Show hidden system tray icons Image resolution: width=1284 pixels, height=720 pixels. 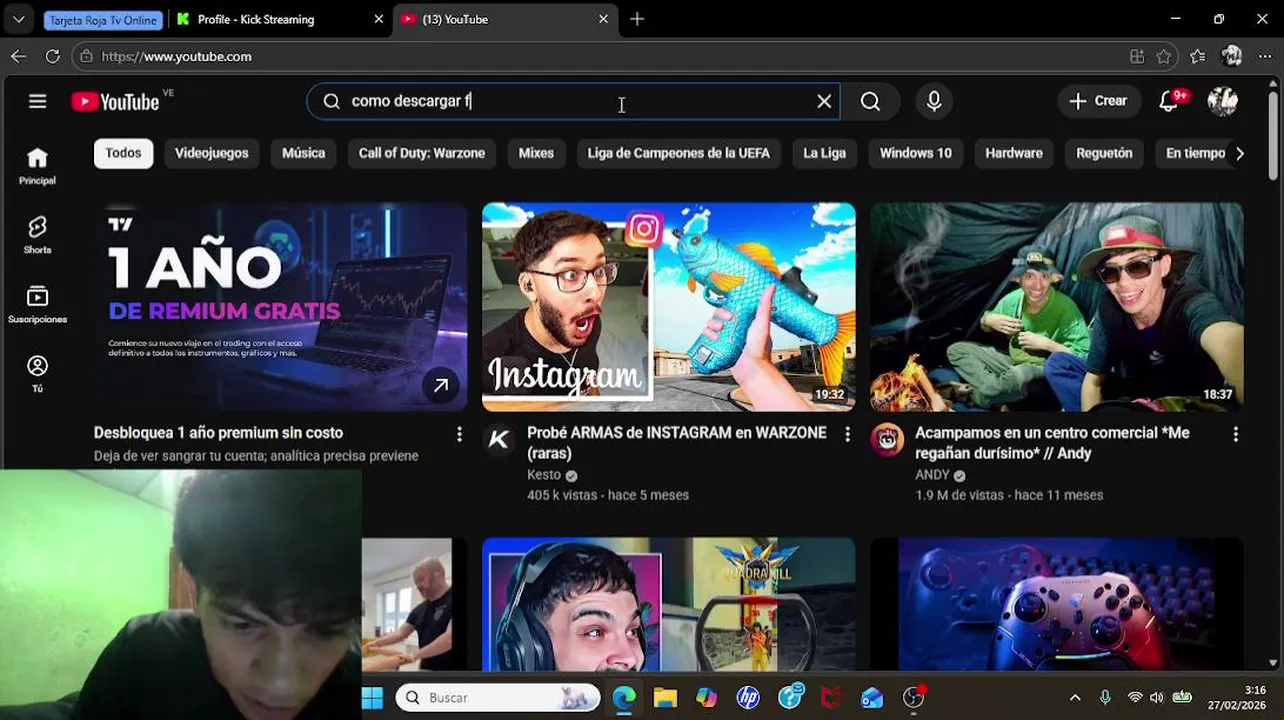pos(1075,698)
